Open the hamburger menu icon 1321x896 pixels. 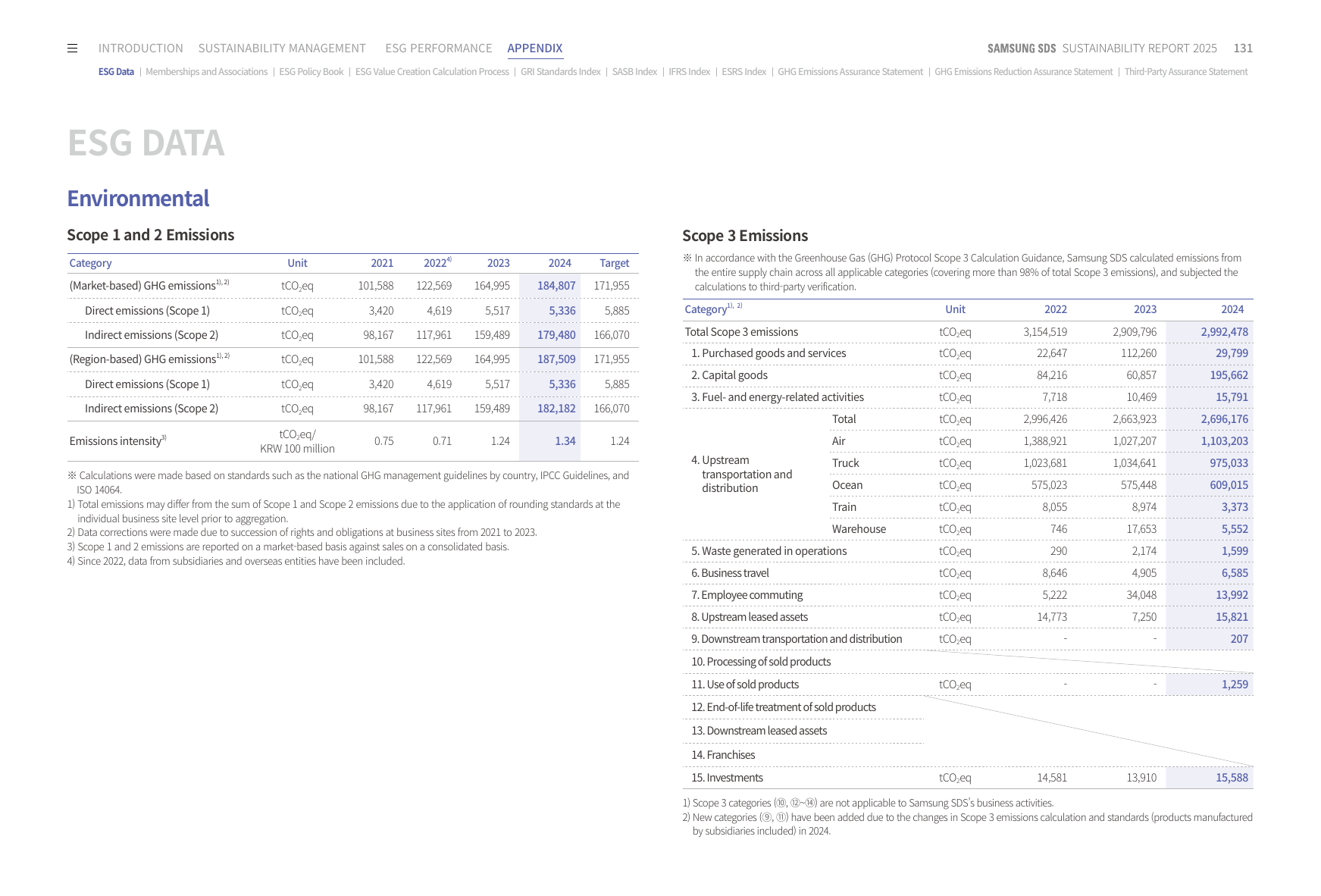72,49
